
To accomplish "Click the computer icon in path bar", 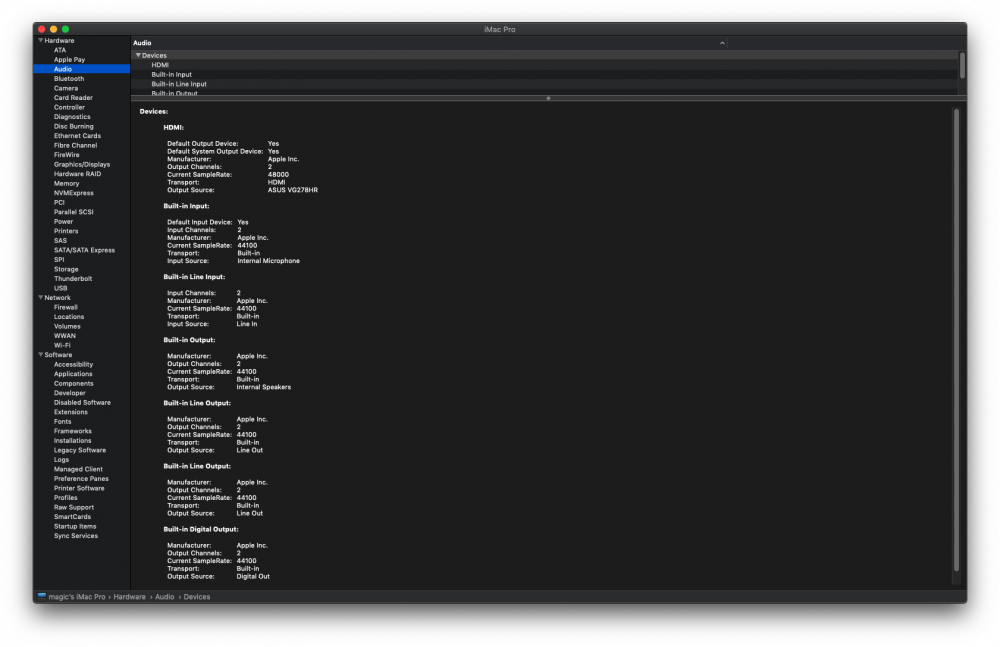I will click(41, 597).
